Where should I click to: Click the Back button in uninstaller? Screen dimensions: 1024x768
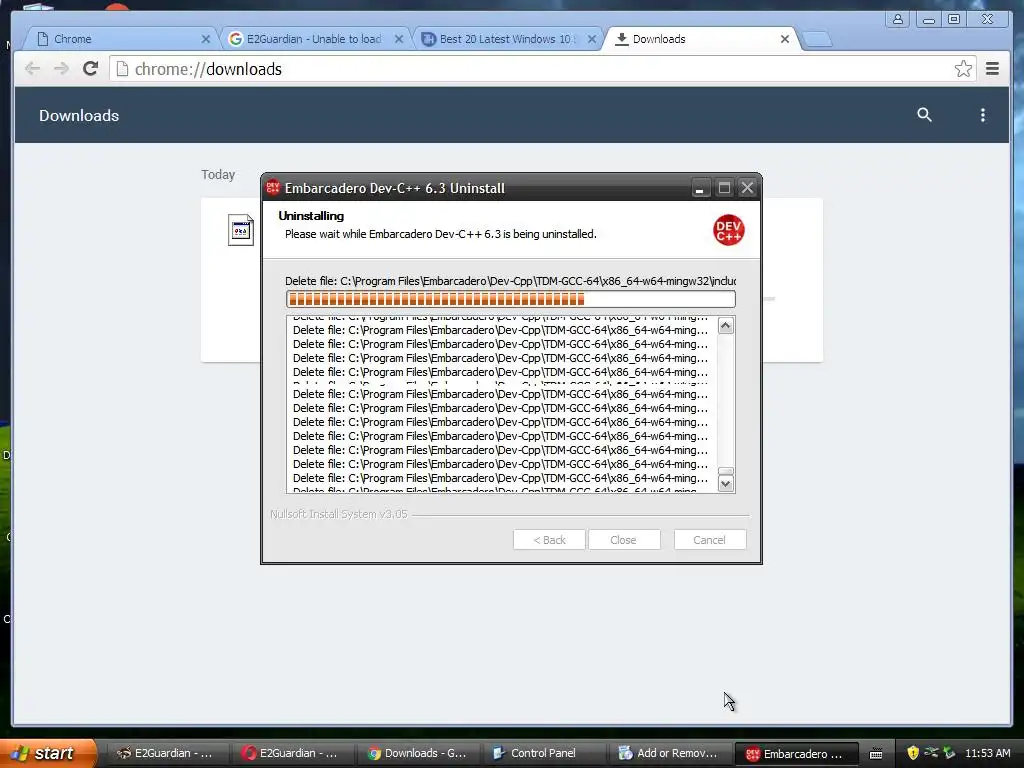click(549, 540)
